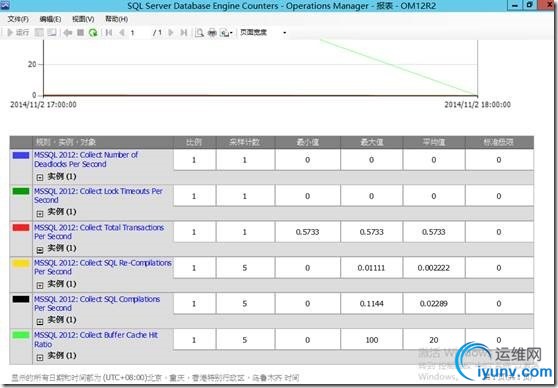Open the 帮助(H) menu
Viewport: 558px width, 388px height.
pyautogui.click(x=116, y=19)
